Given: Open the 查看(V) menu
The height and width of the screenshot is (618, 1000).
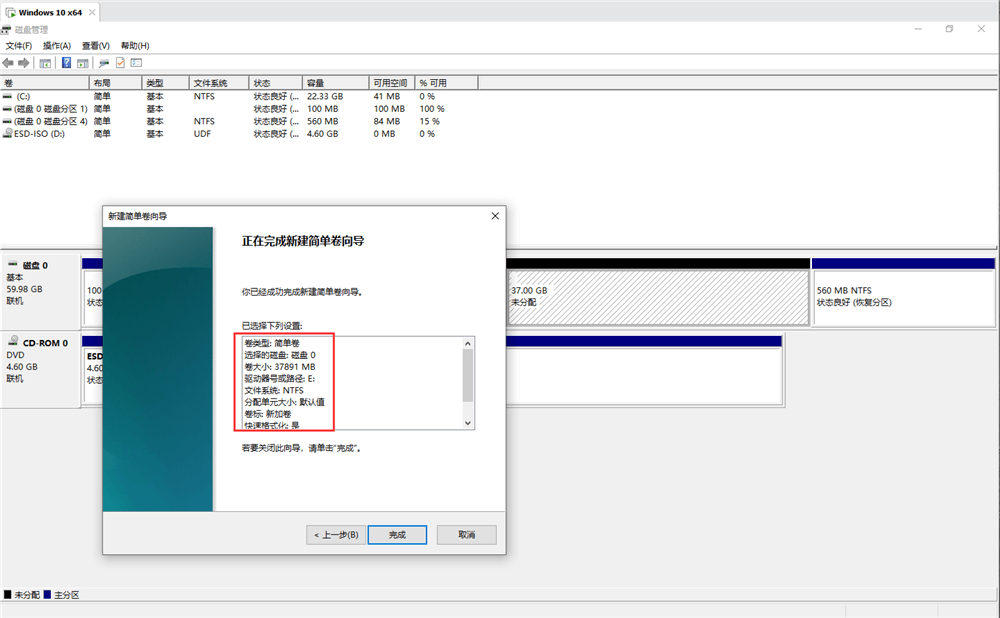Looking at the screenshot, I should click(x=96, y=45).
